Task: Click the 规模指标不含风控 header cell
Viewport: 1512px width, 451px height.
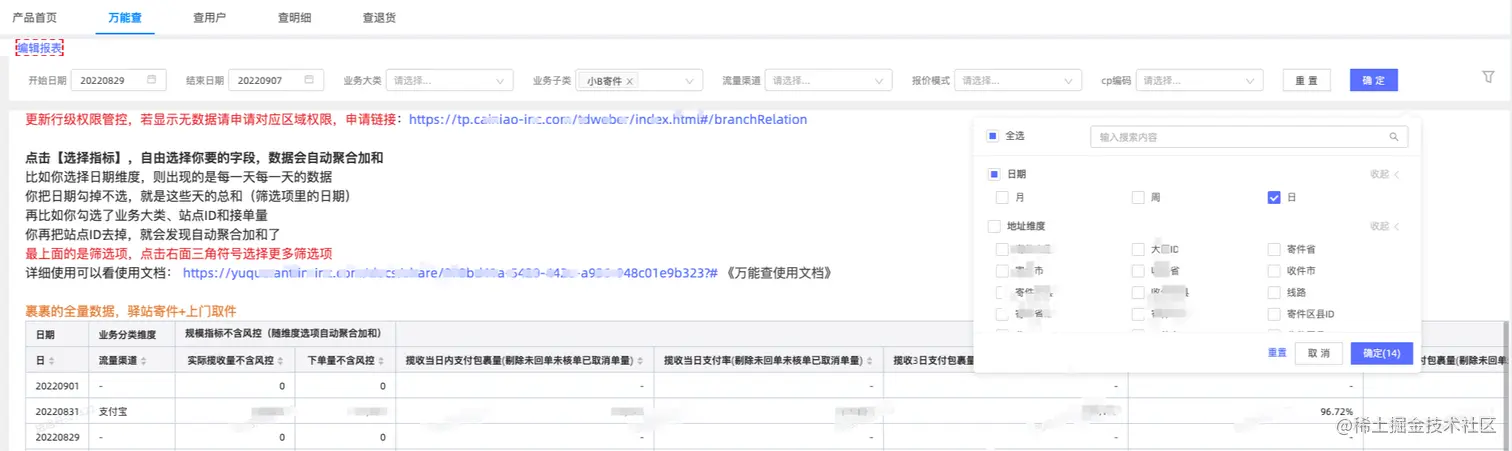Action: tap(285, 334)
